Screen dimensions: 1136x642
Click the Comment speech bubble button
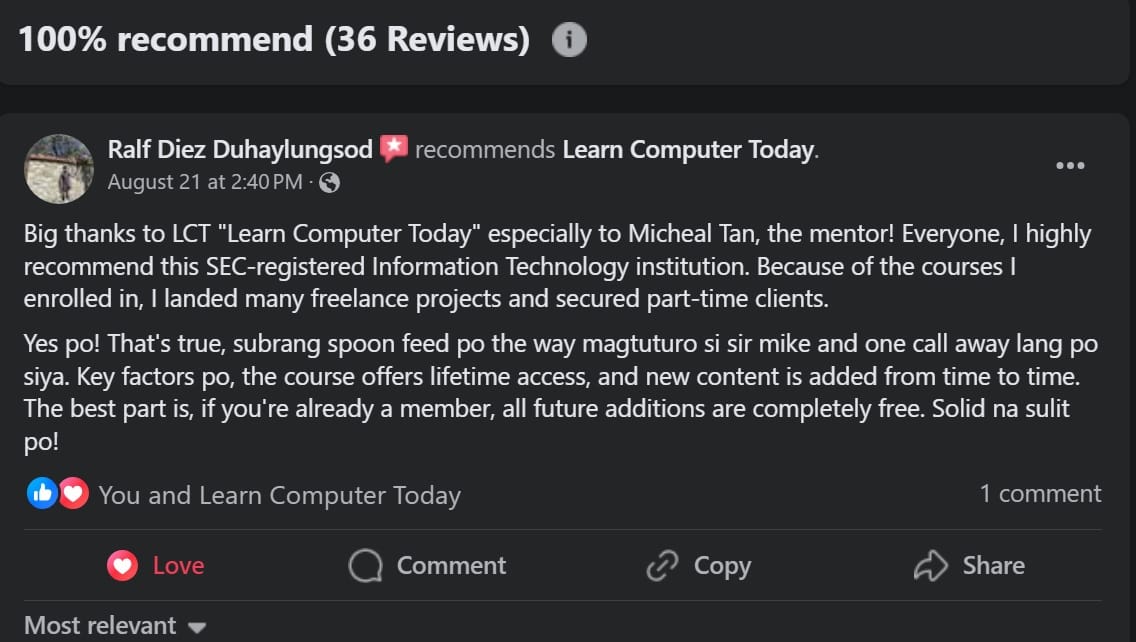(x=428, y=566)
